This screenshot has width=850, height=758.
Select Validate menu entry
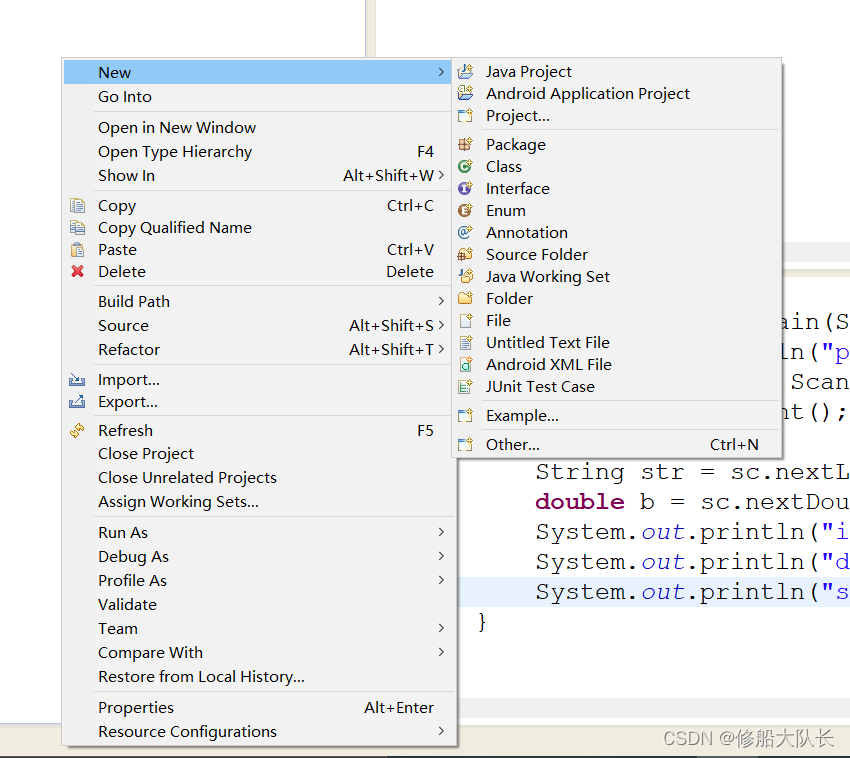pyautogui.click(x=259, y=605)
